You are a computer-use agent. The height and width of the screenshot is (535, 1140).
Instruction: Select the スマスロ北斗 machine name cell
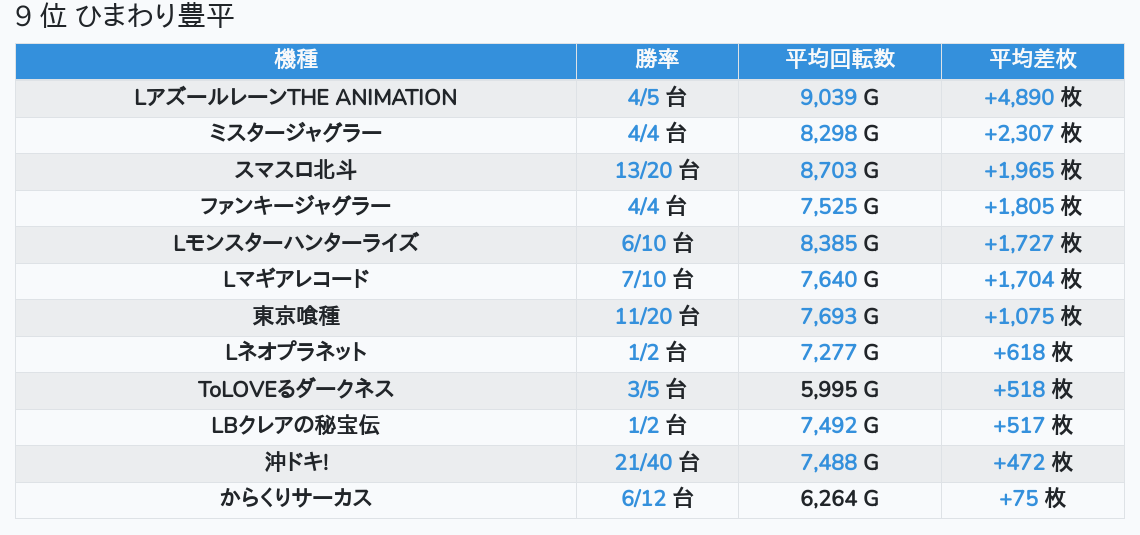295,171
